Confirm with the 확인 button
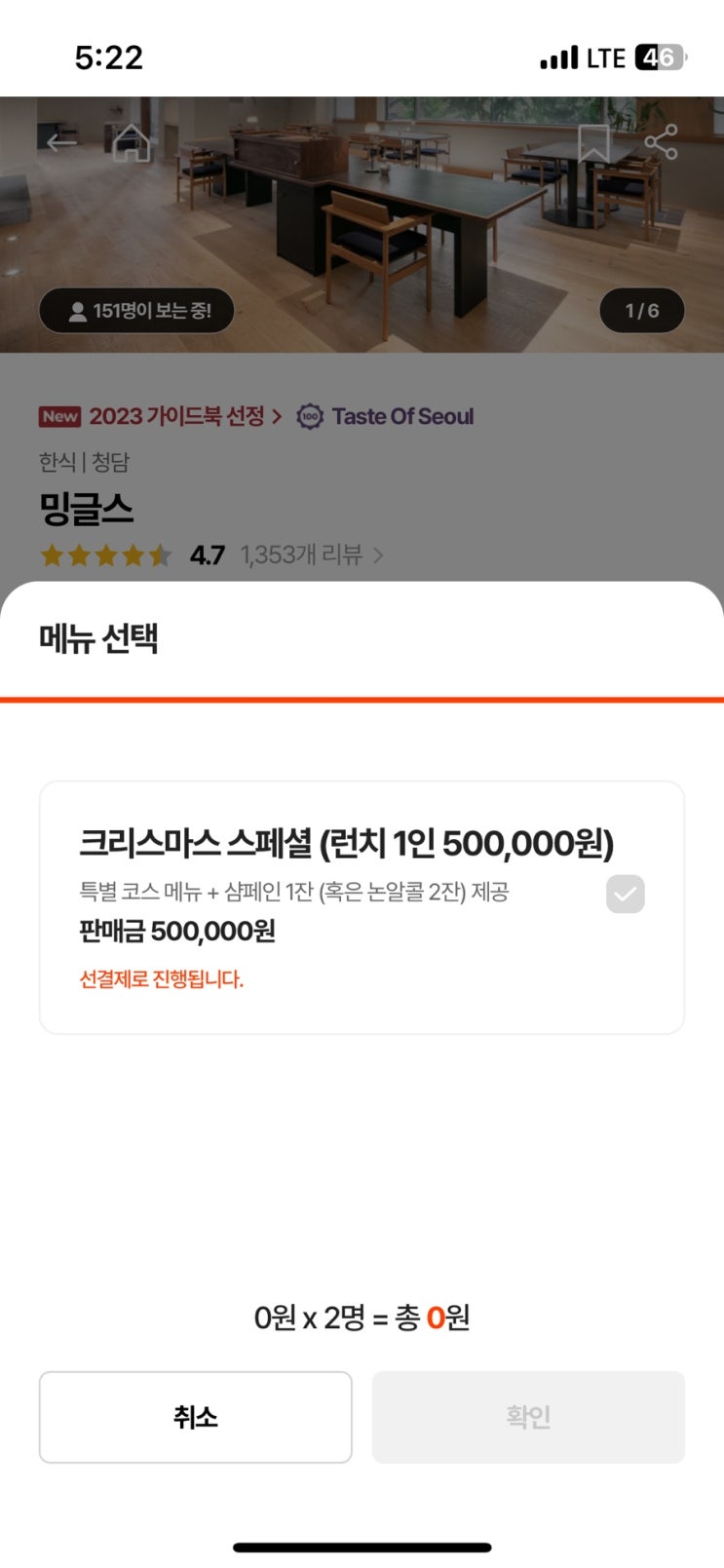 pyautogui.click(x=528, y=1417)
